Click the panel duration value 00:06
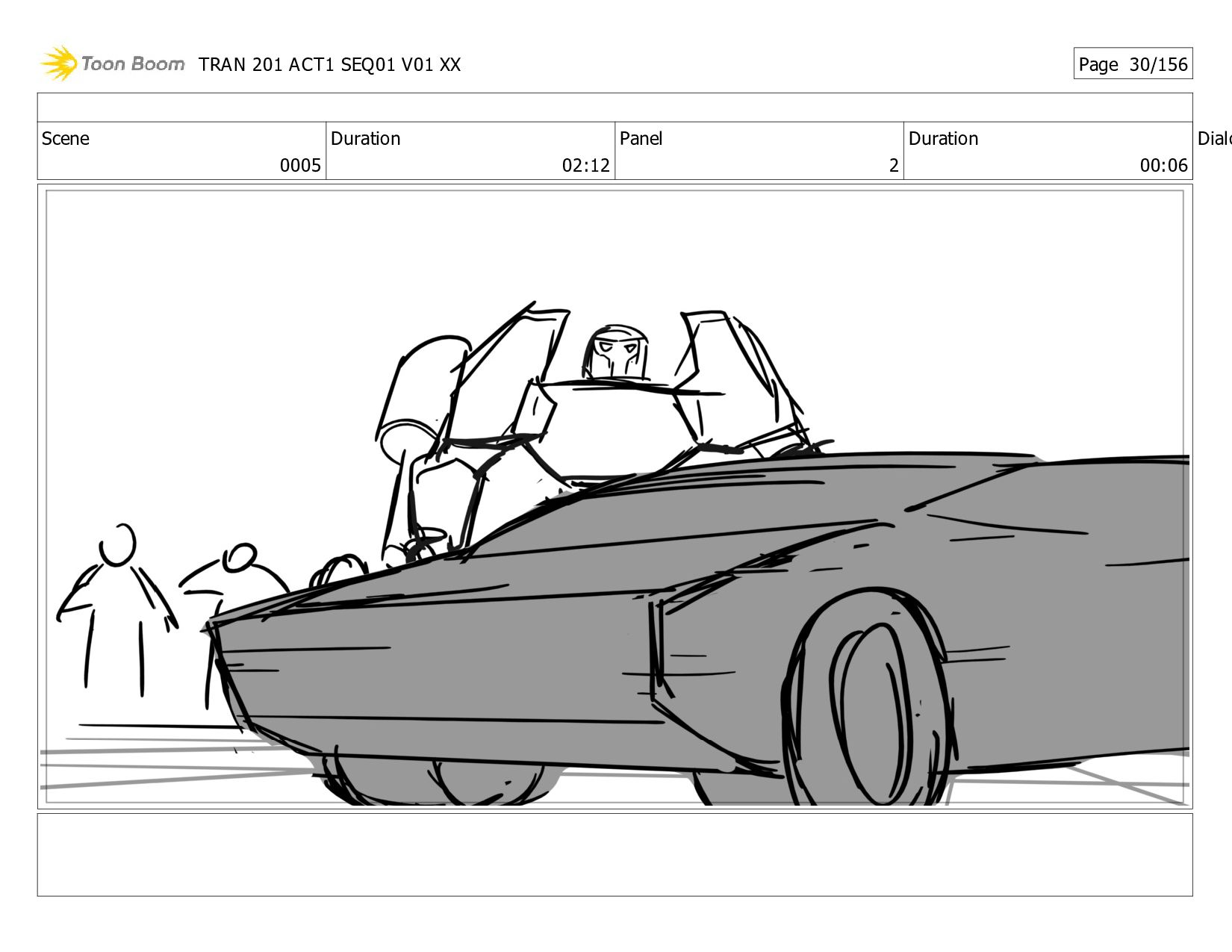The height and width of the screenshot is (952, 1232). tap(1163, 166)
